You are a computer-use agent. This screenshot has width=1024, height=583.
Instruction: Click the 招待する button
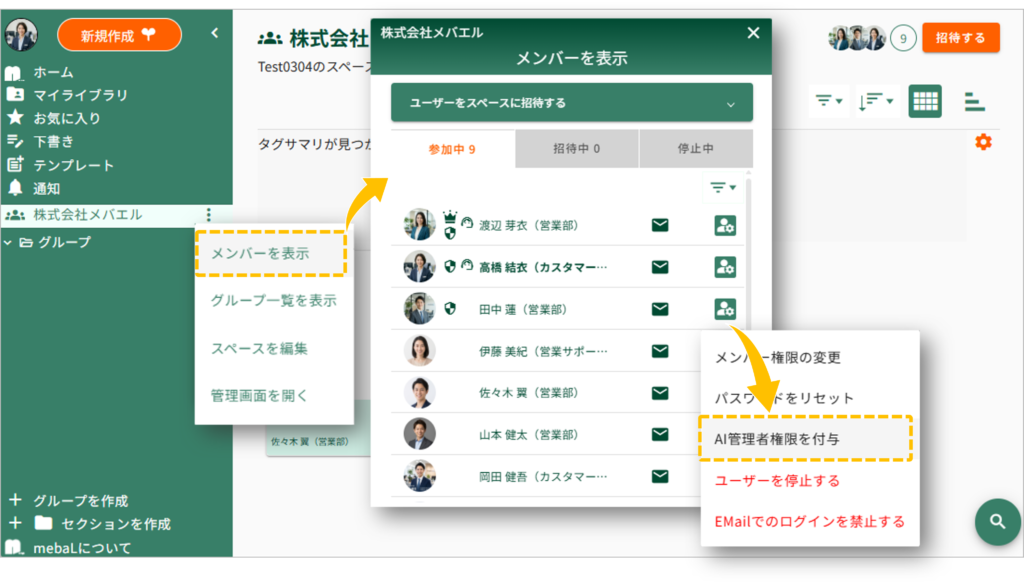961,37
